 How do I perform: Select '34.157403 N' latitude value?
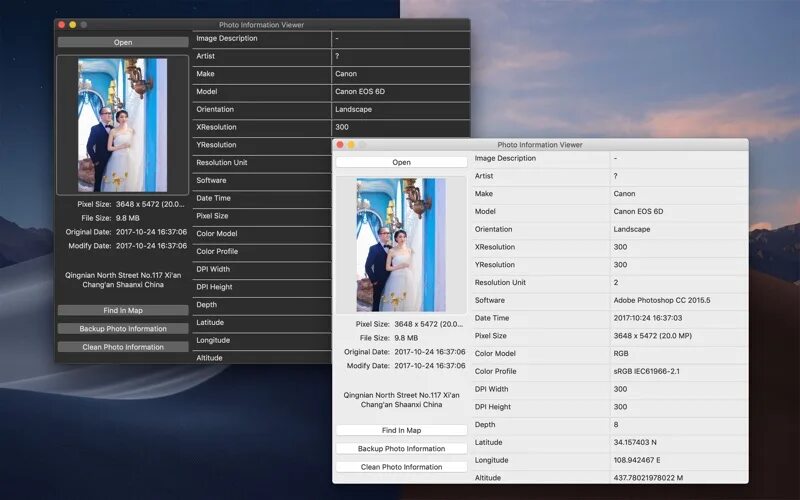635,442
